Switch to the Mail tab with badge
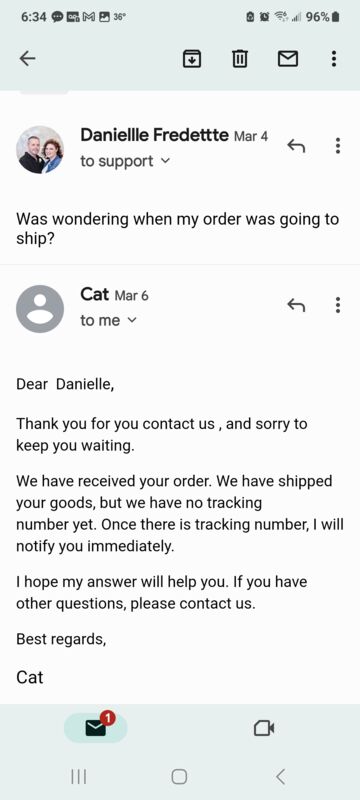Screen dimensions: 360x800 [x=95, y=728]
